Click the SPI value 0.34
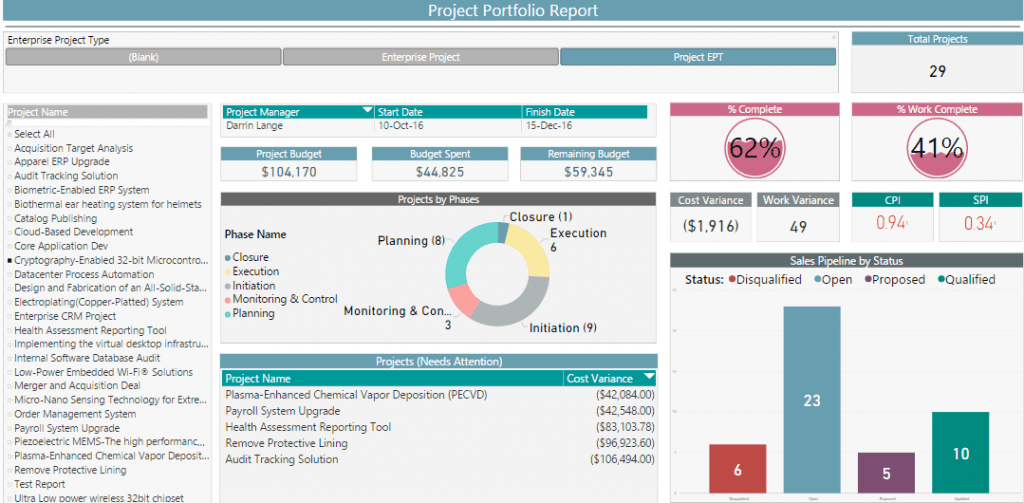This screenshot has width=1024, height=503. tap(979, 223)
